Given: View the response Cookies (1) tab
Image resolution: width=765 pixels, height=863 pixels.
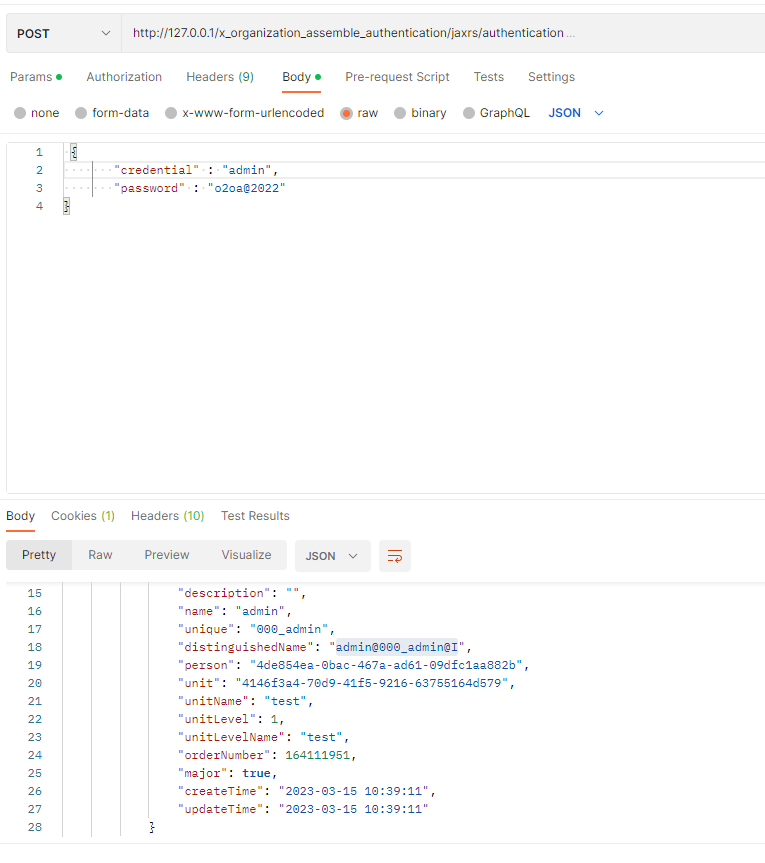Looking at the screenshot, I should [83, 516].
